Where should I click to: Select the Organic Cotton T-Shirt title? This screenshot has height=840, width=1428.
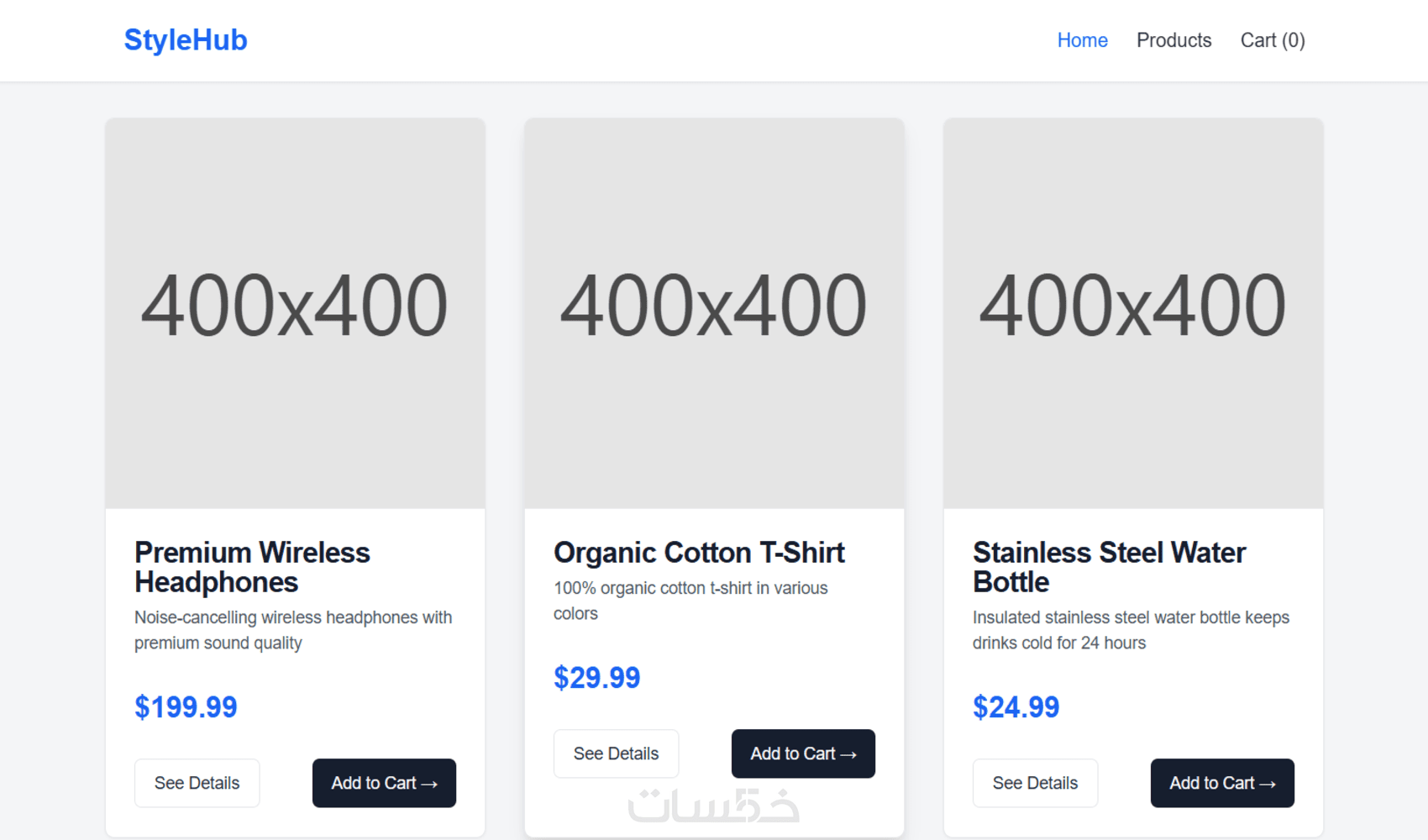[x=699, y=553]
